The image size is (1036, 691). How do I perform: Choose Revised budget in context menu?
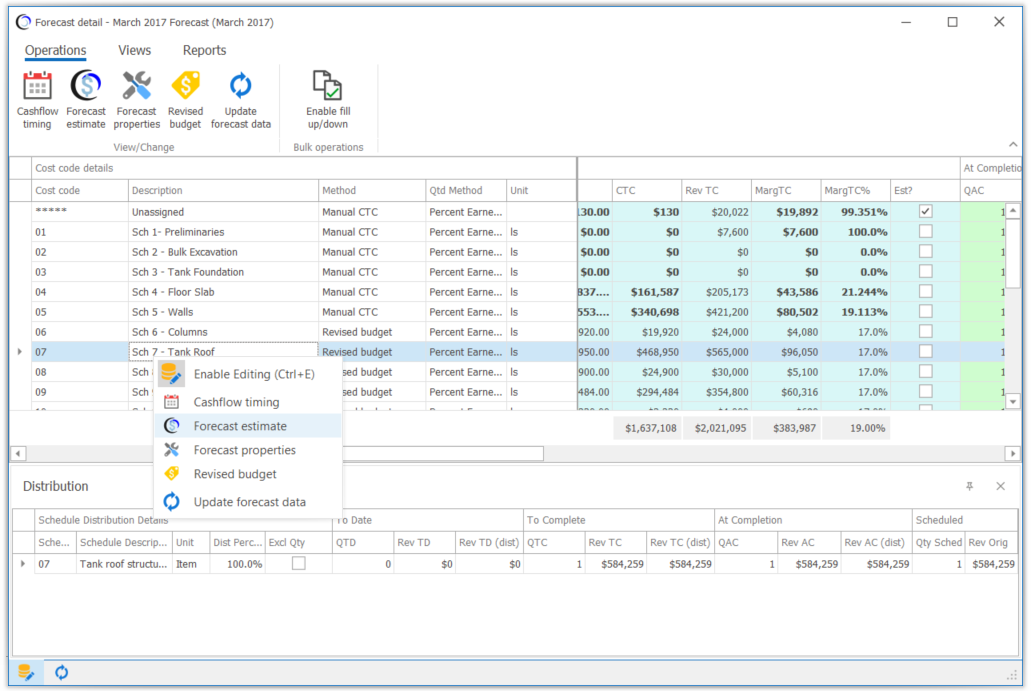coord(248,474)
